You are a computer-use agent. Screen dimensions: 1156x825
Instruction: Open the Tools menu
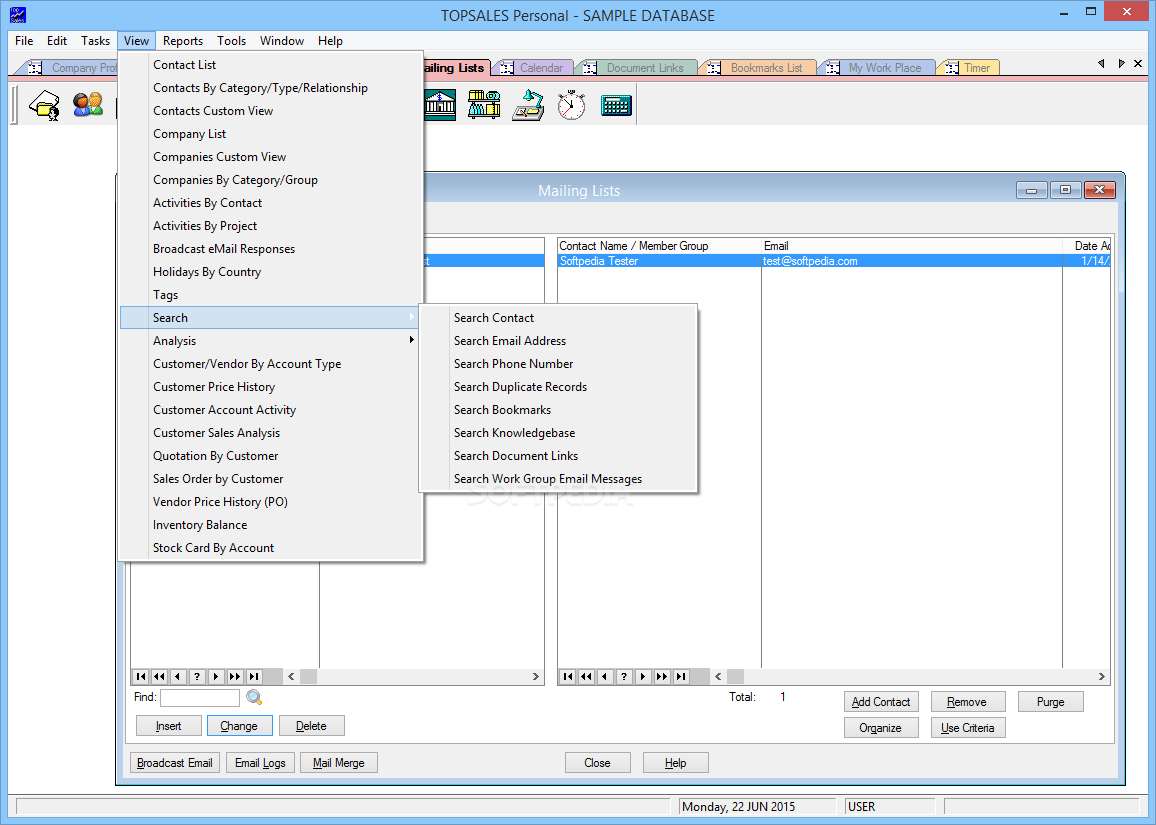coord(231,41)
